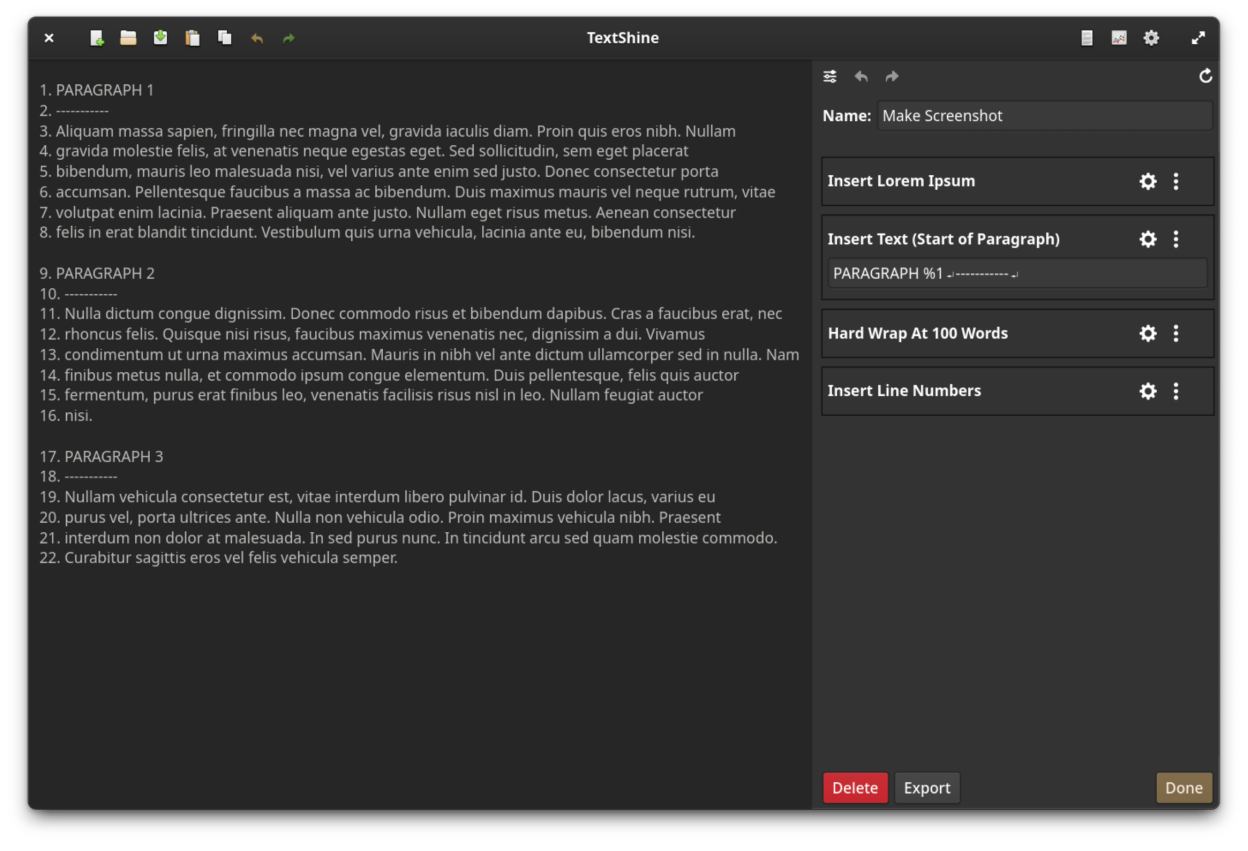Open more options for Insert Text step

tap(1176, 239)
